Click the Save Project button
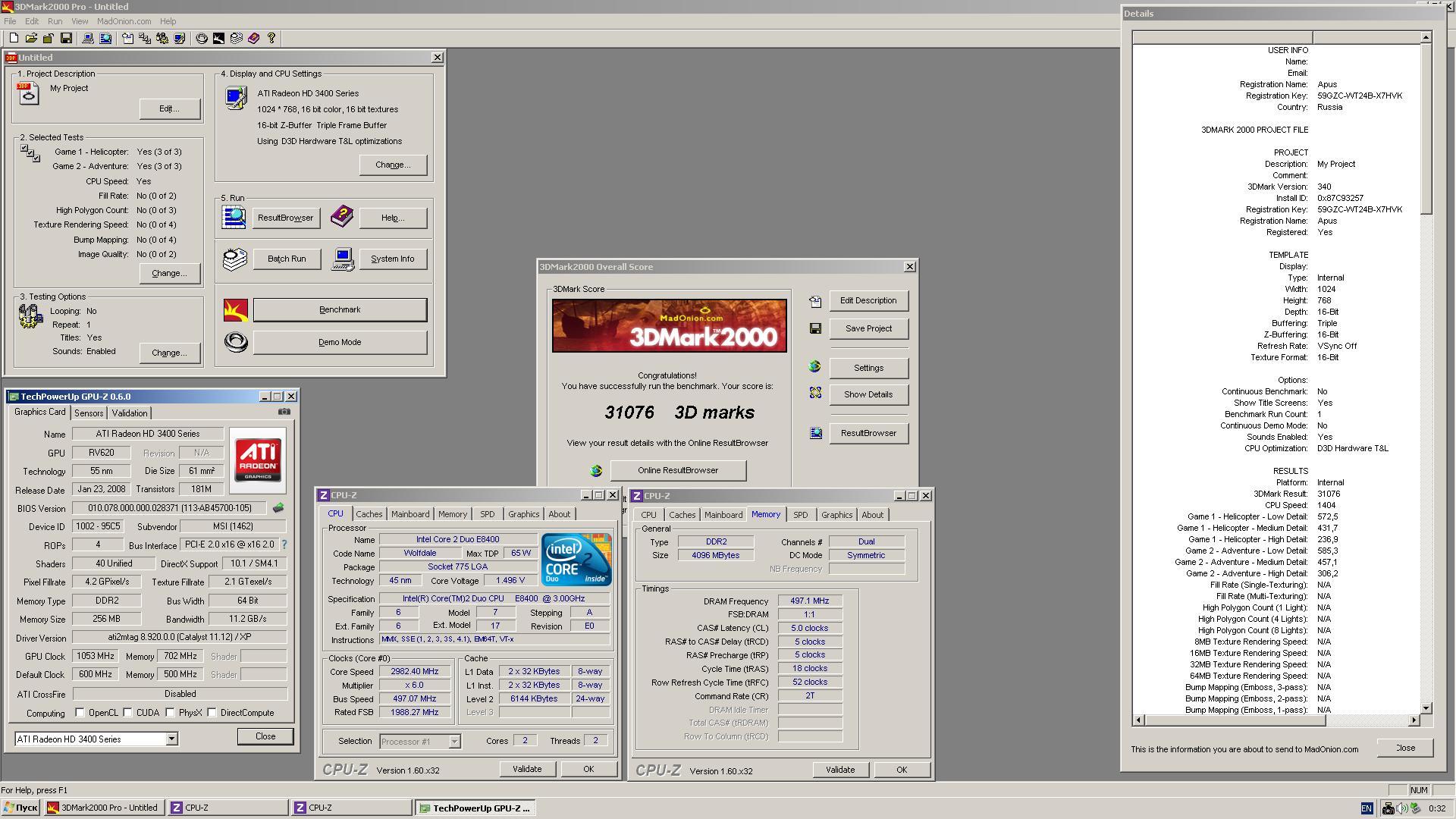This screenshot has width=1456, height=819. (868, 328)
